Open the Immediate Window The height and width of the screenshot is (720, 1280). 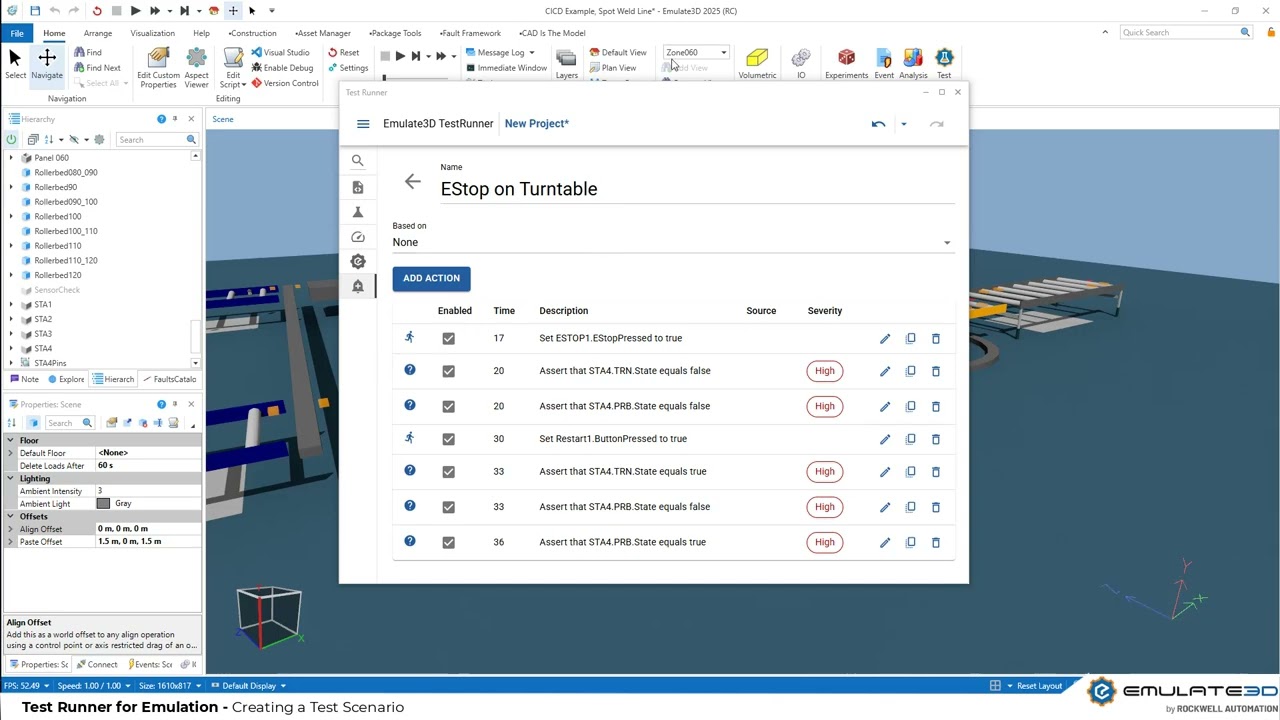506,68
